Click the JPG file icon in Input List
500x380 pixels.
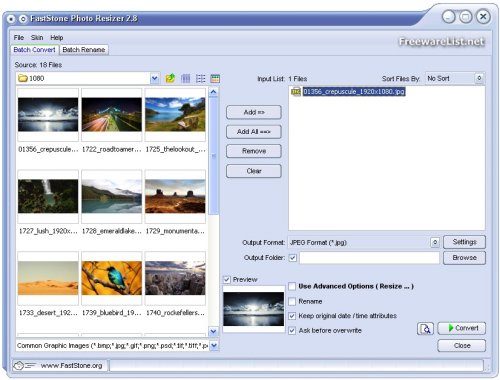pyautogui.click(x=296, y=91)
